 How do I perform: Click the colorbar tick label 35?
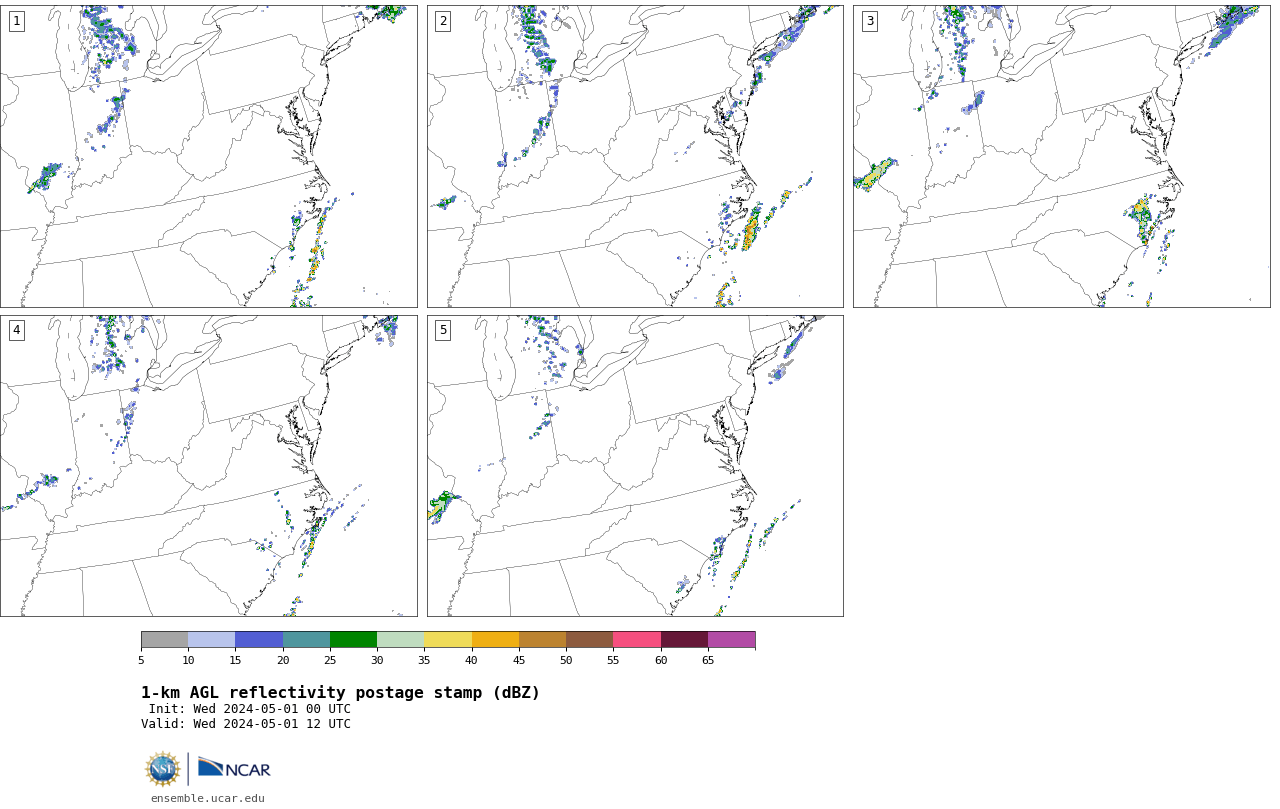click(424, 660)
